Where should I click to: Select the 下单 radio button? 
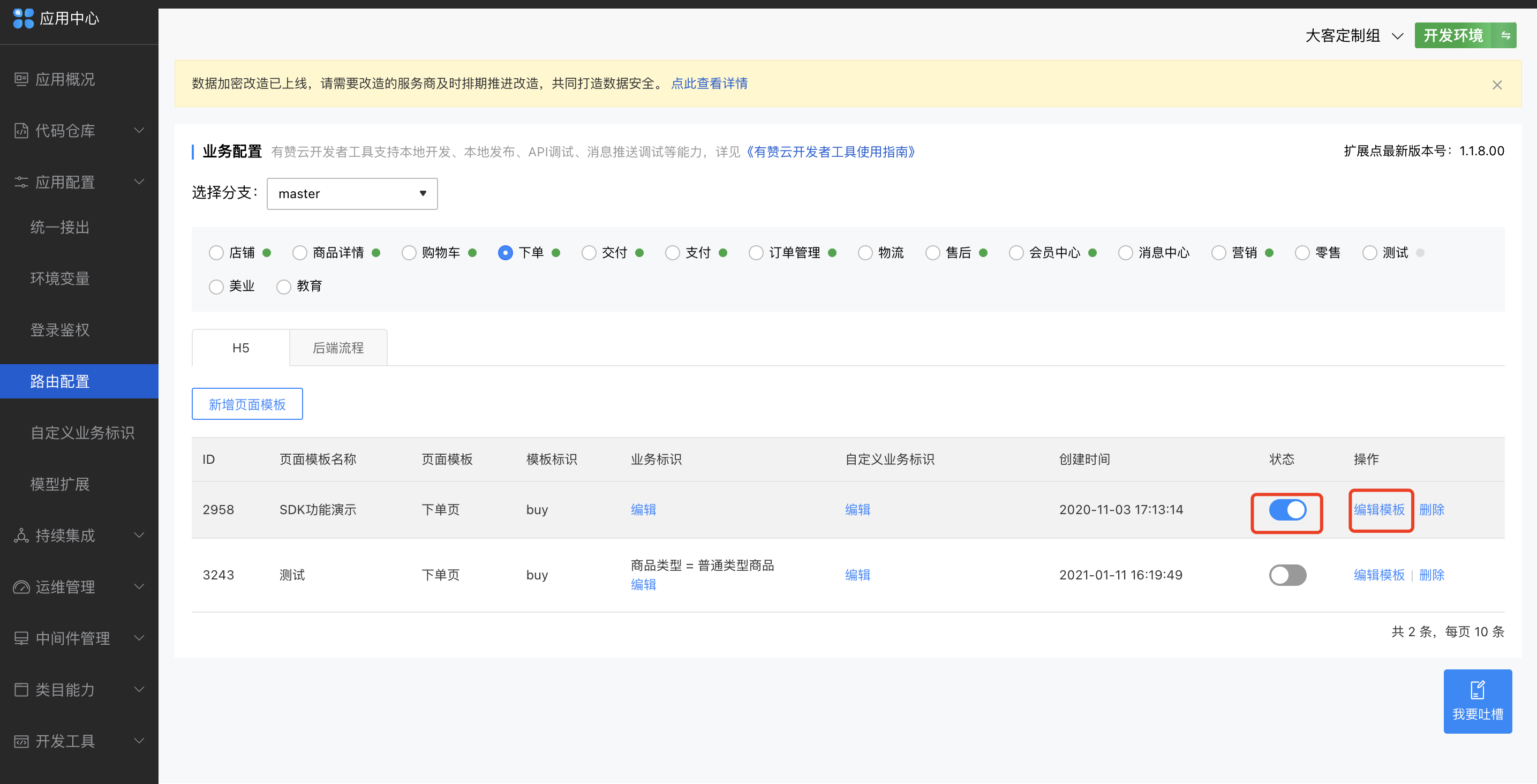coord(506,253)
